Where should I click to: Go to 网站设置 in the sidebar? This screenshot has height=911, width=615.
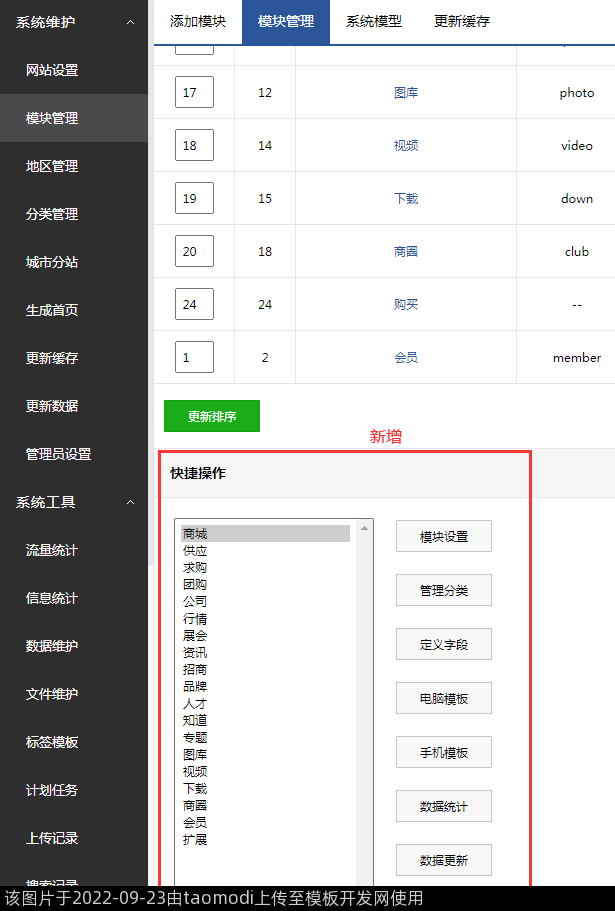pyautogui.click(x=52, y=70)
